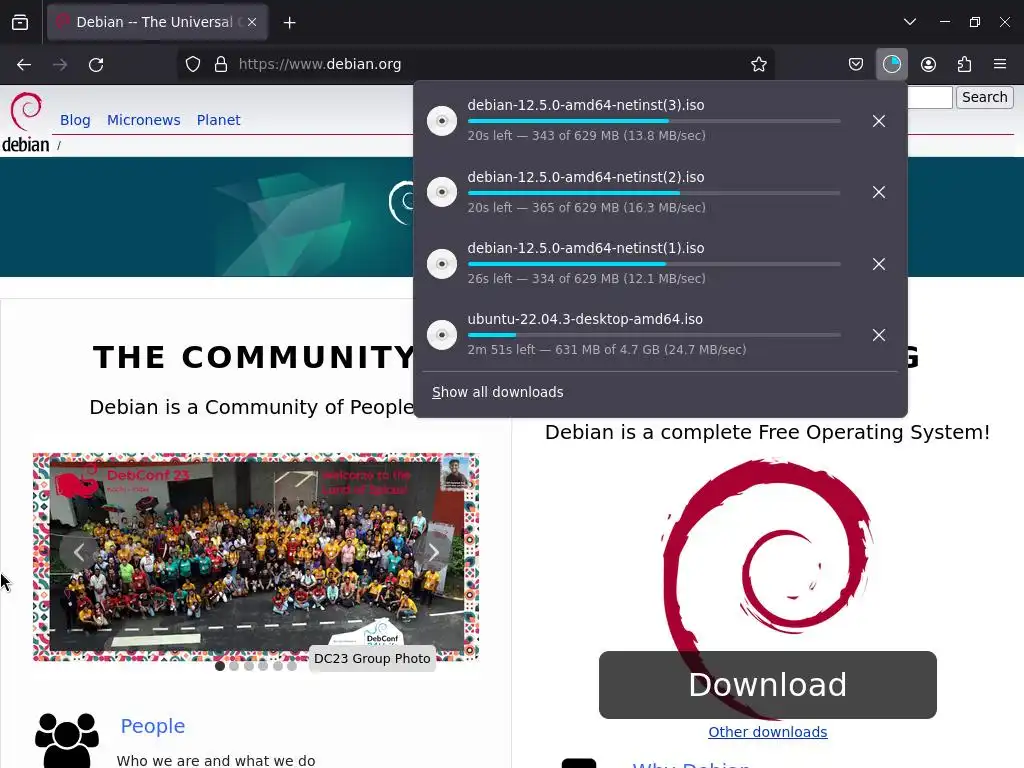Click progress bar of netinst(2).iso
Screen dimensions: 1024x768
pyautogui.click(x=654, y=193)
